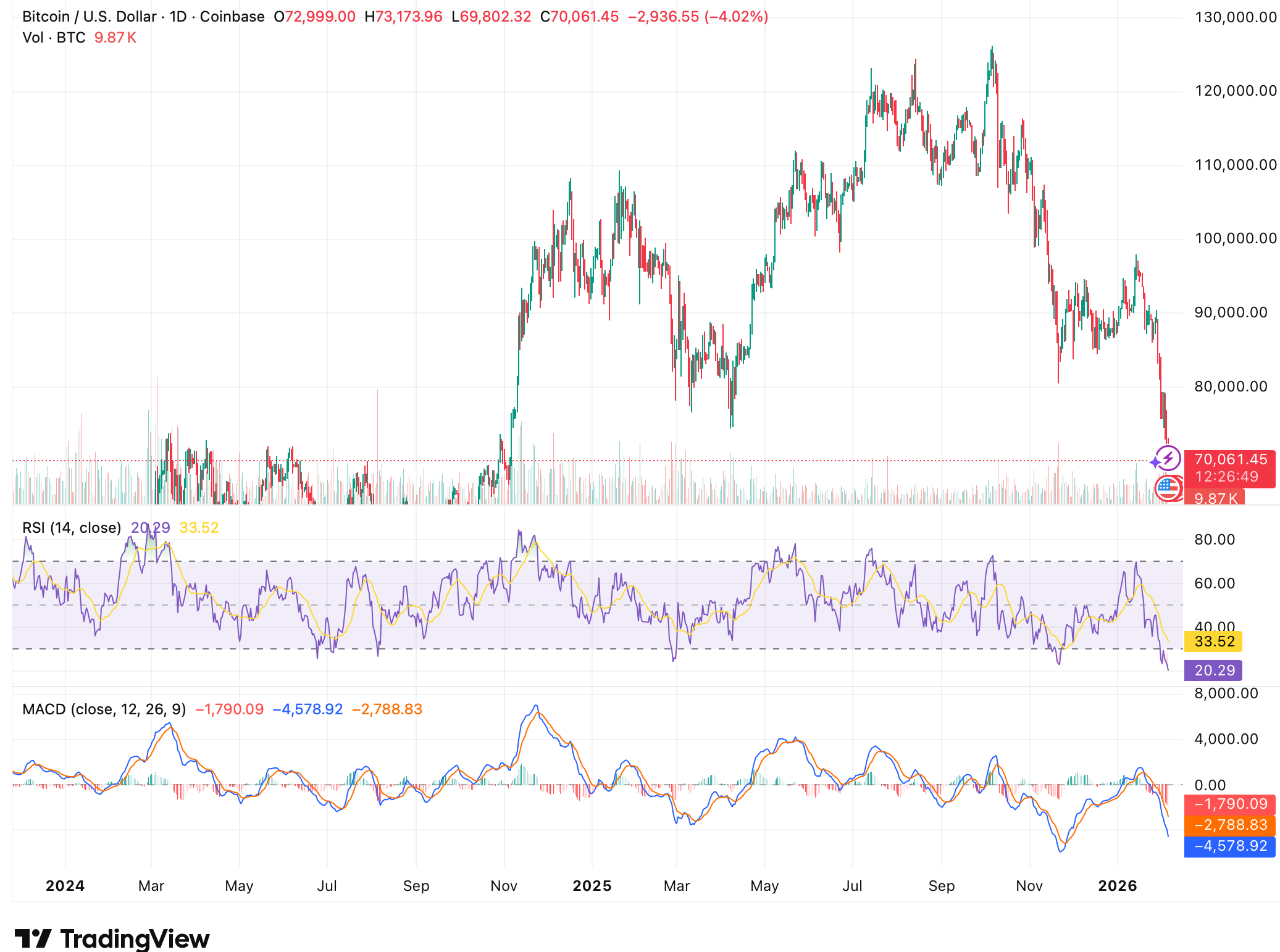Viewport: 1280px width, 952px height.
Task: Click the red 70,061.45 price label
Action: pyautogui.click(x=1229, y=460)
